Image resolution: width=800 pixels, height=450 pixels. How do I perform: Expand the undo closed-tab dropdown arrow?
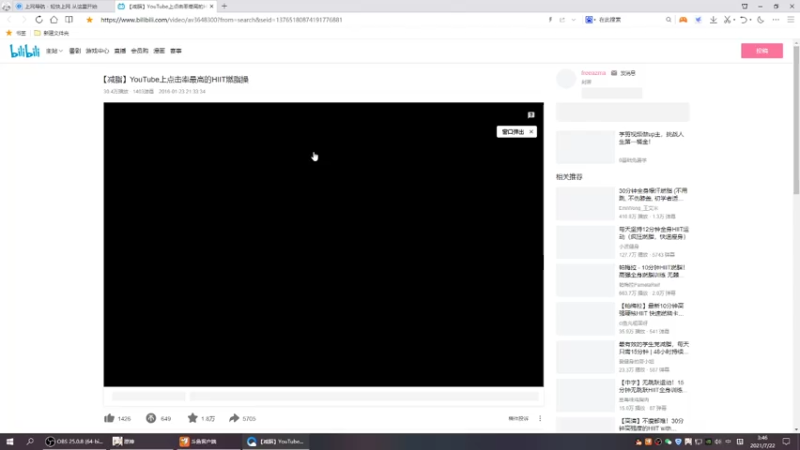pos(751,20)
